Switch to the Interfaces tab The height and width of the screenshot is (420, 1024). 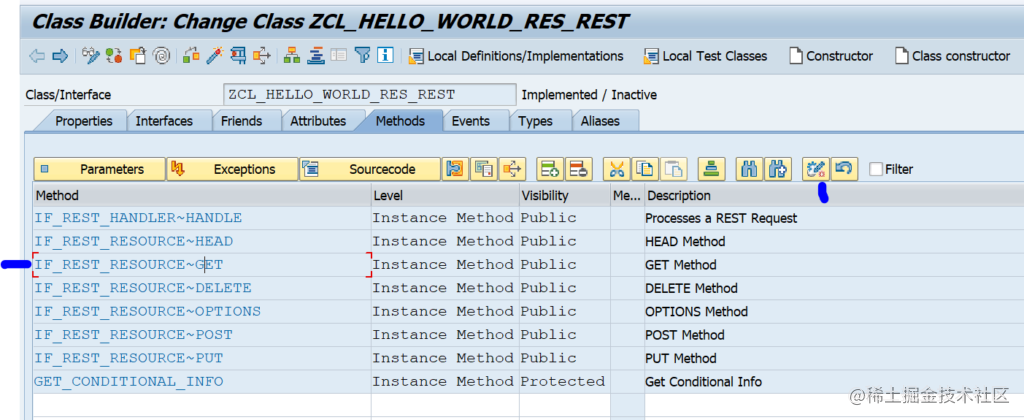pos(164,121)
